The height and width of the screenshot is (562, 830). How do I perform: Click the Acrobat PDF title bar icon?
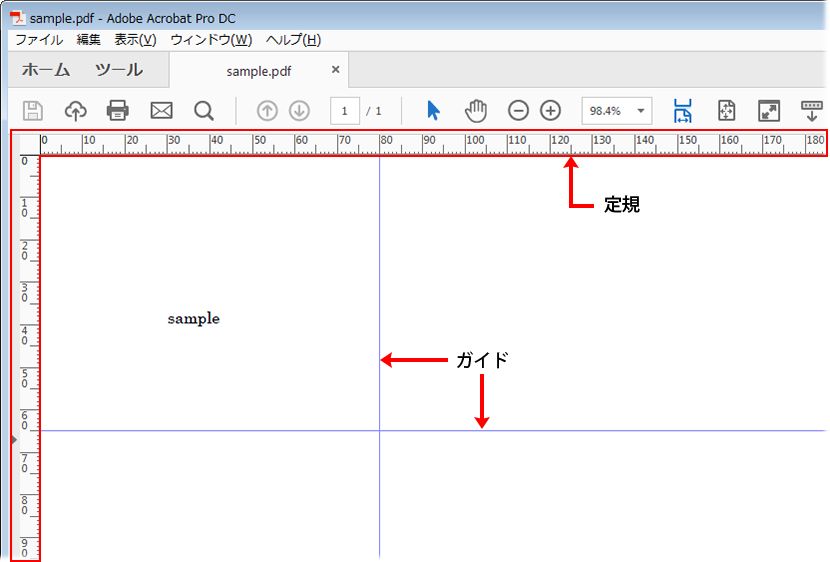click(x=18, y=18)
